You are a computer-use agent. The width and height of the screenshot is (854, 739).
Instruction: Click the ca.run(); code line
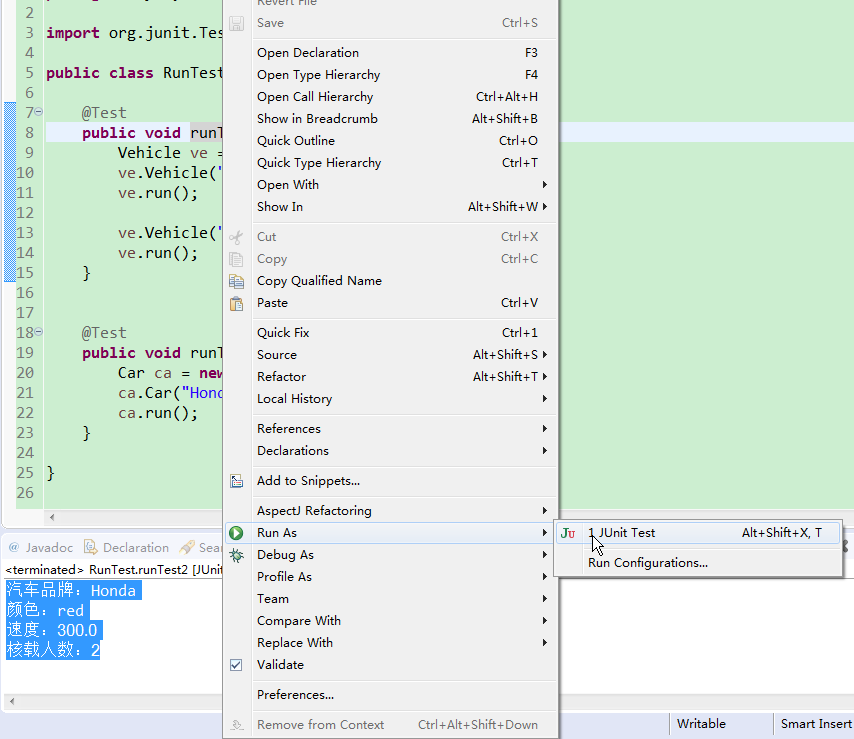(158, 413)
